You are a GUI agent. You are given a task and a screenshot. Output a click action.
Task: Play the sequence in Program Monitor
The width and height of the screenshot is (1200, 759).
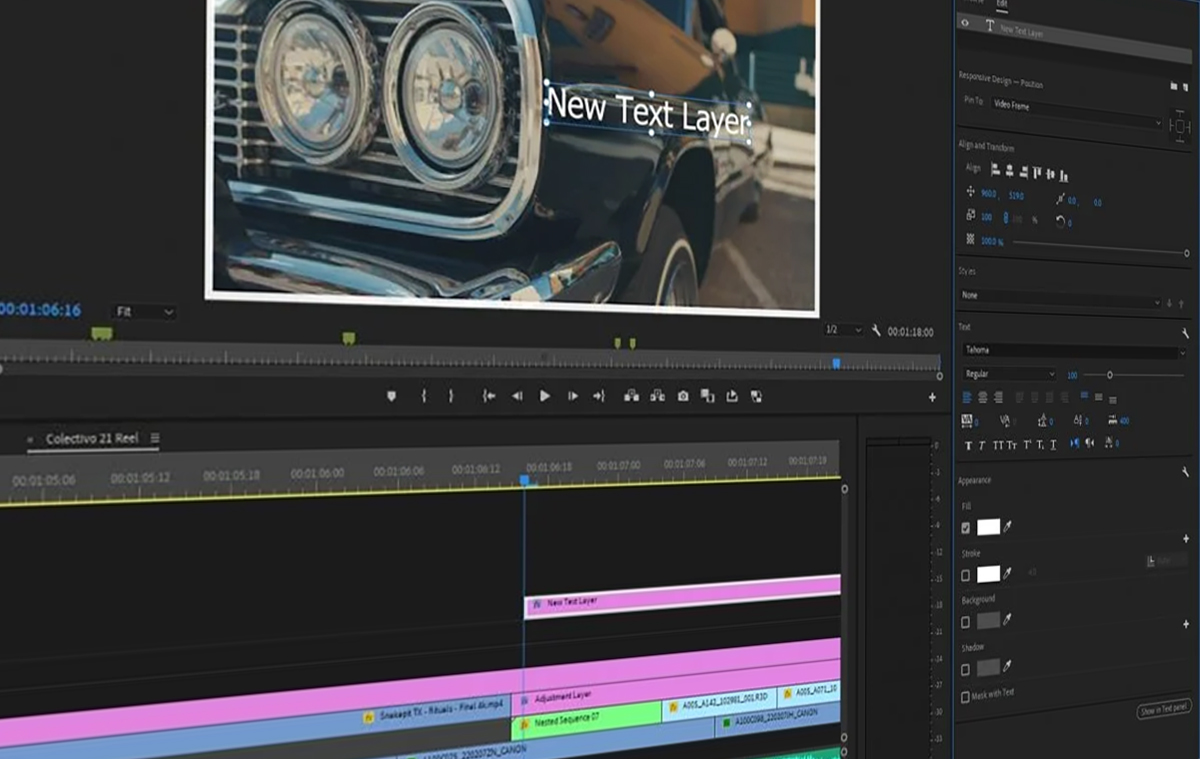pos(545,396)
